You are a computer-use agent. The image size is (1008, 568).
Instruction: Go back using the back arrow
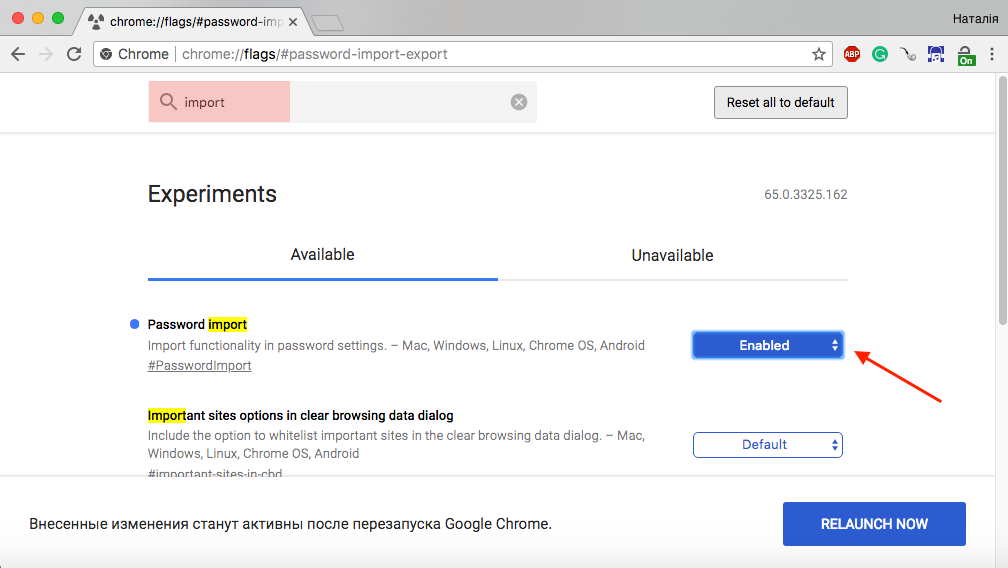(18, 54)
